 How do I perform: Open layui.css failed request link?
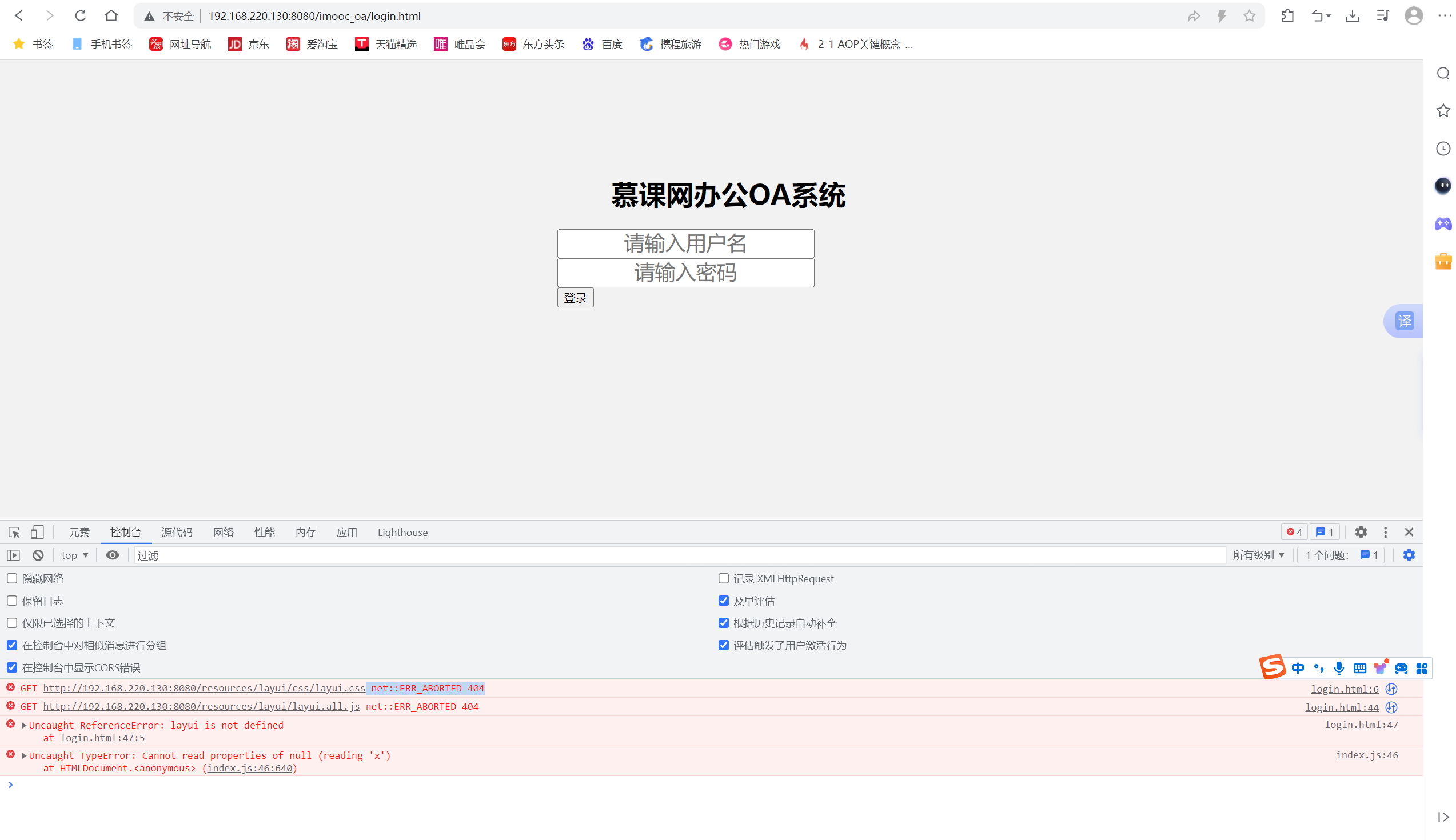coord(204,688)
